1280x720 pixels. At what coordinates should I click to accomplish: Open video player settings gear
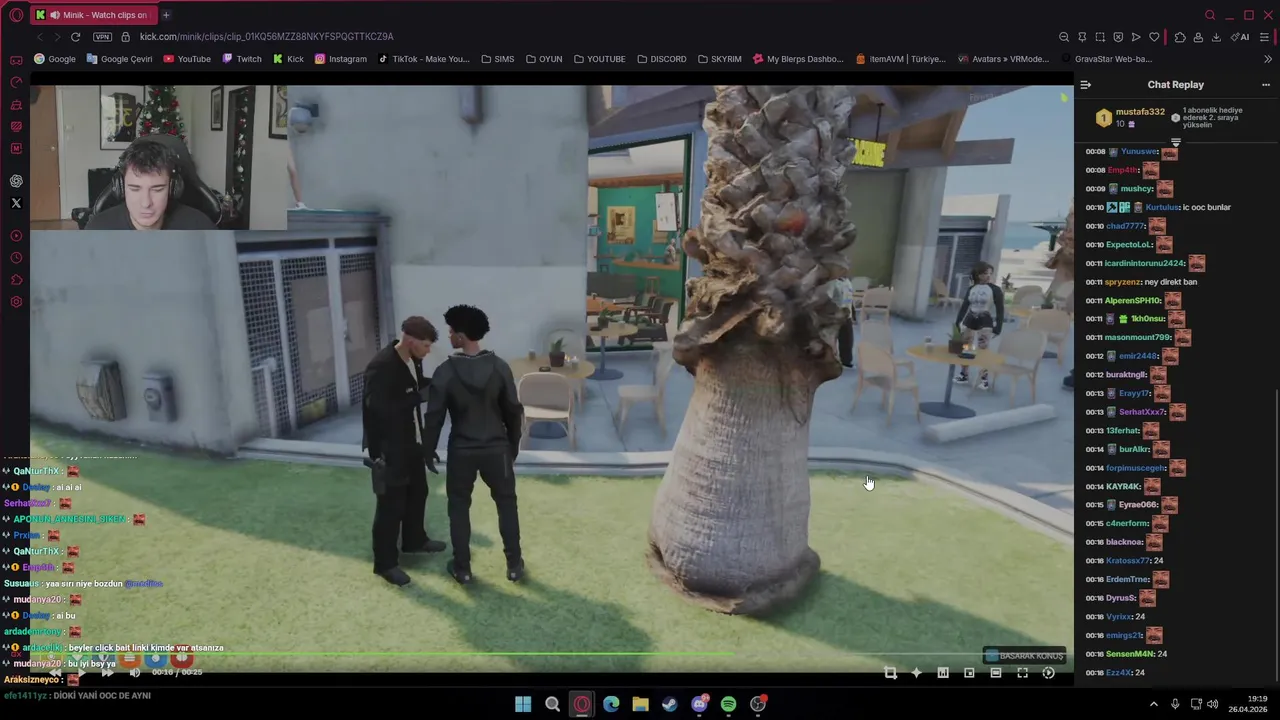[x=1048, y=673]
